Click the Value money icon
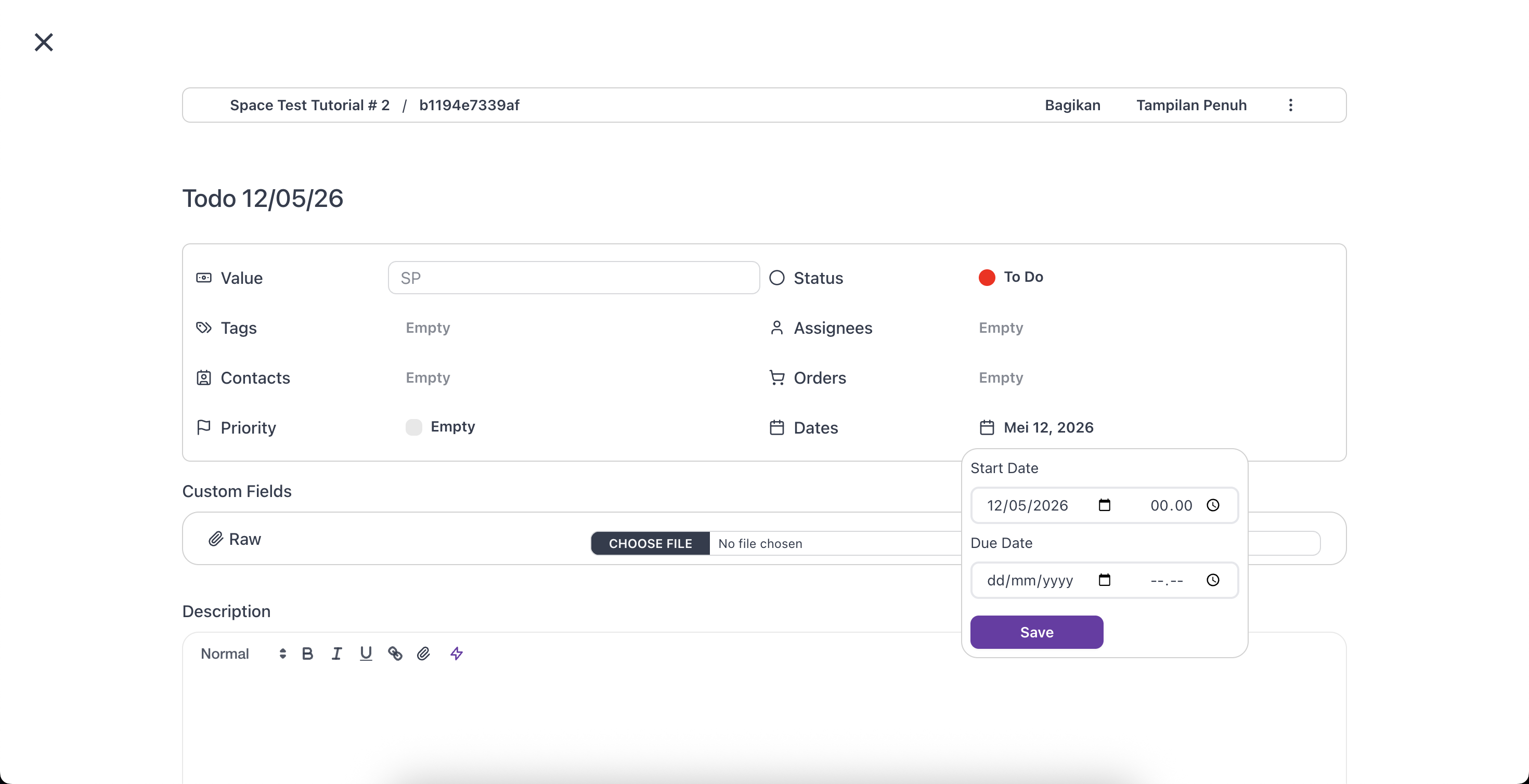Image resolution: width=1529 pixels, height=784 pixels. (x=203, y=278)
